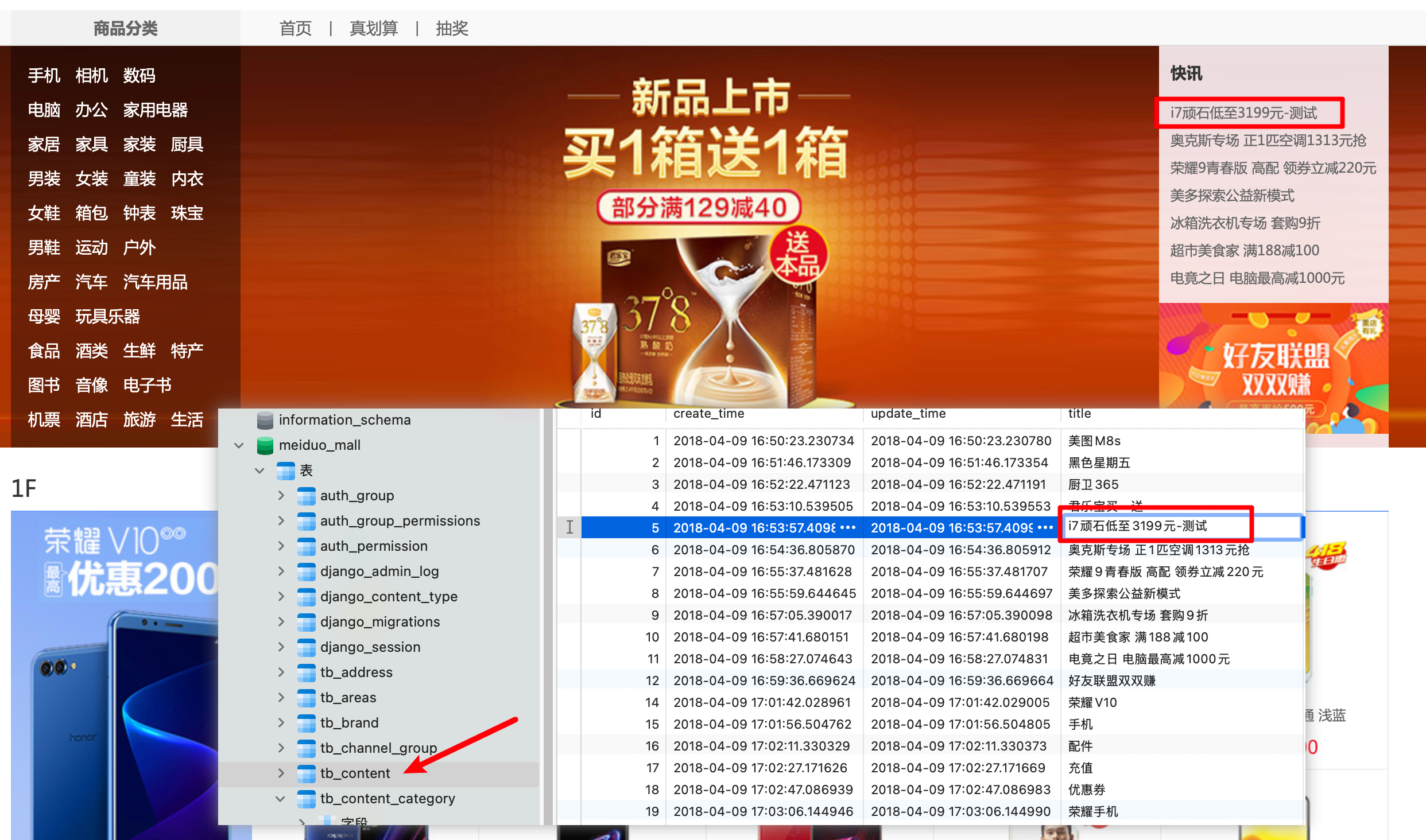
Task: Click the 表 tables folder icon
Action: click(285, 470)
